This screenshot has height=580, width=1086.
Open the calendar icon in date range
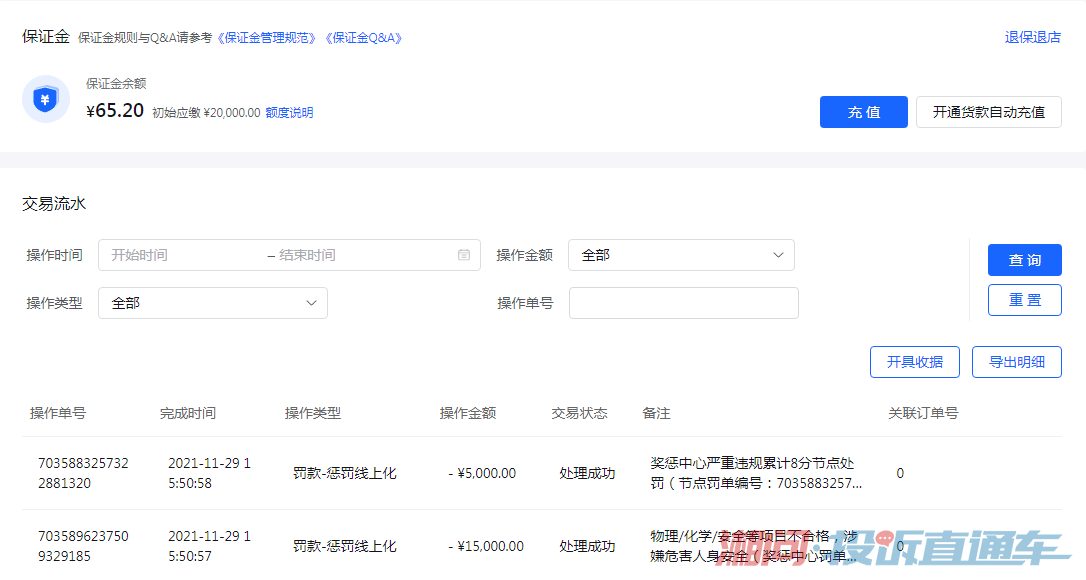click(x=464, y=255)
